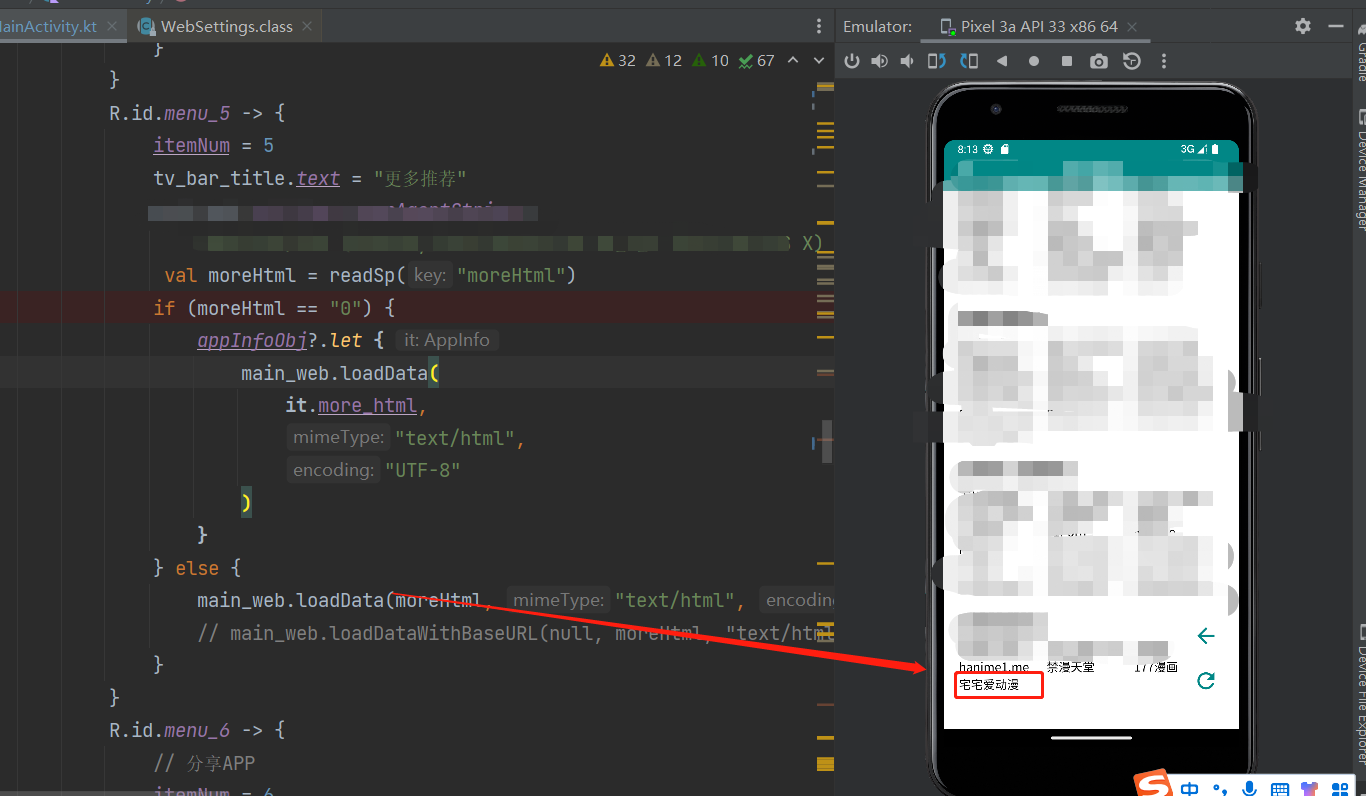The height and width of the screenshot is (796, 1366).
Task: Expand the previous problem navigation arrow
Action: coord(793,60)
